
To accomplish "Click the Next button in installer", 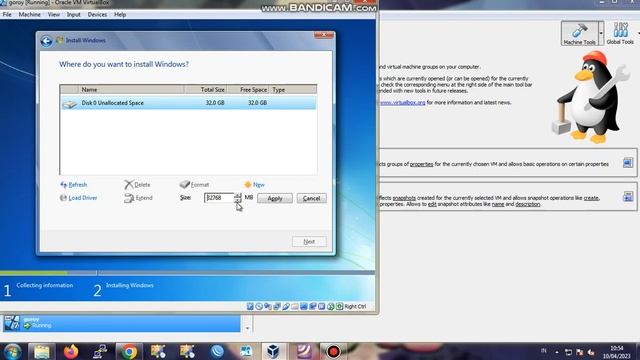I will click(309, 242).
